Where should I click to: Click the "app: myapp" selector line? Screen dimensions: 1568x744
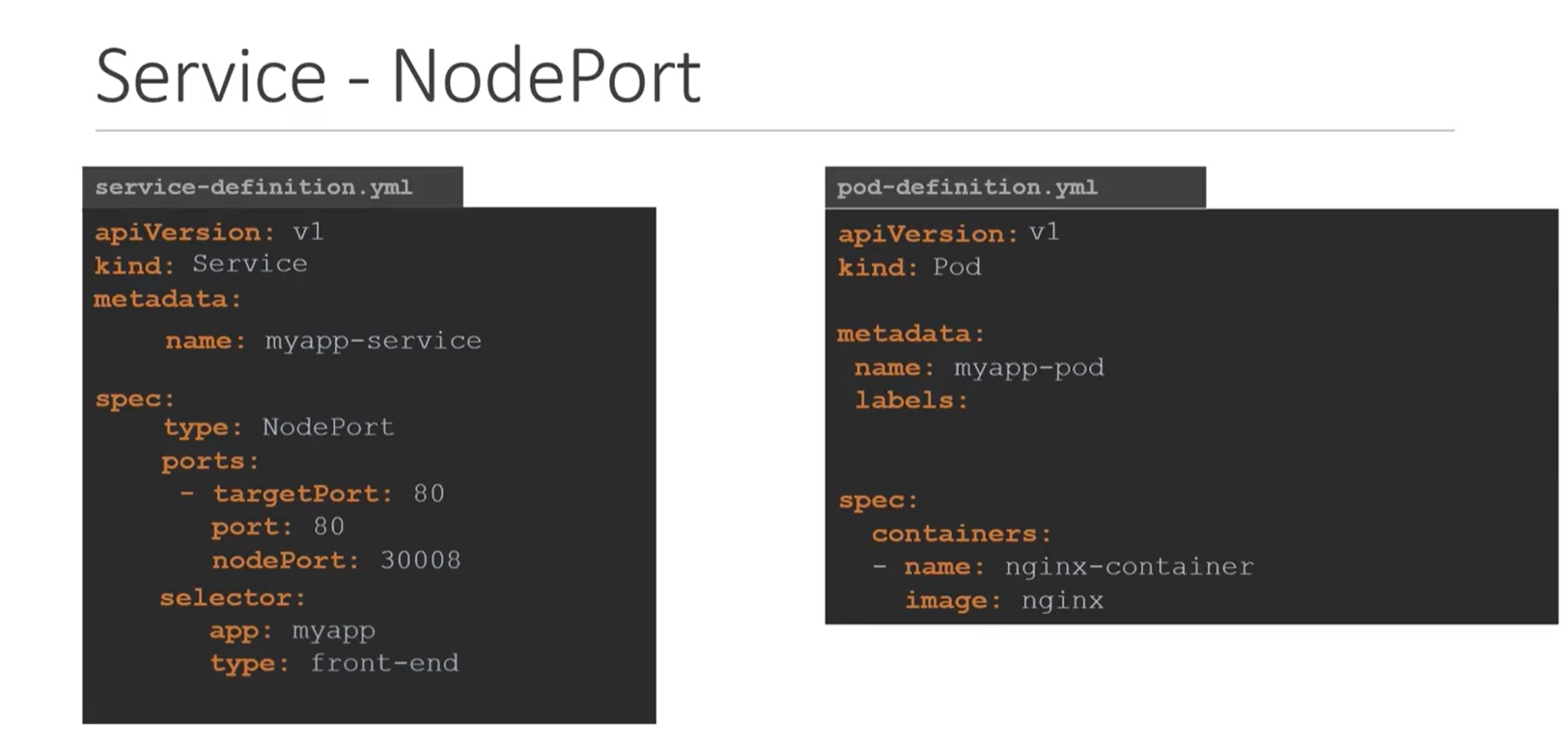[292, 631]
